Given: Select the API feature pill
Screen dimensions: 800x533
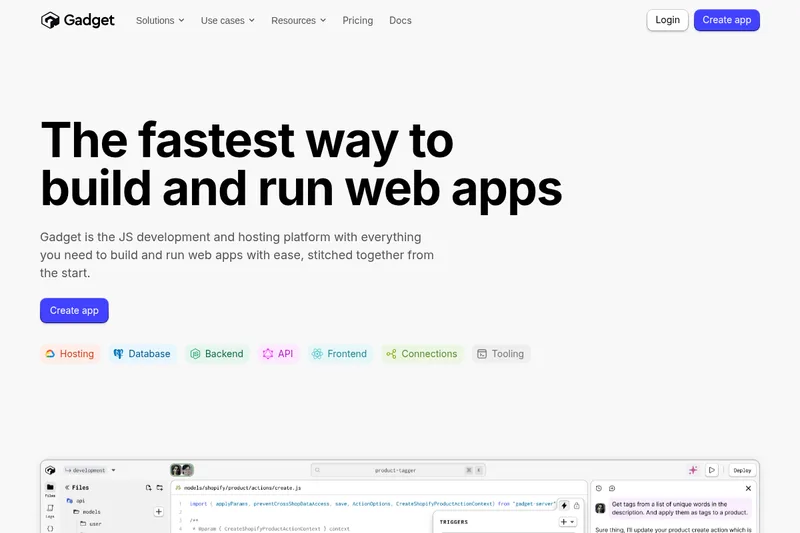Looking at the screenshot, I should (x=278, y=353).
